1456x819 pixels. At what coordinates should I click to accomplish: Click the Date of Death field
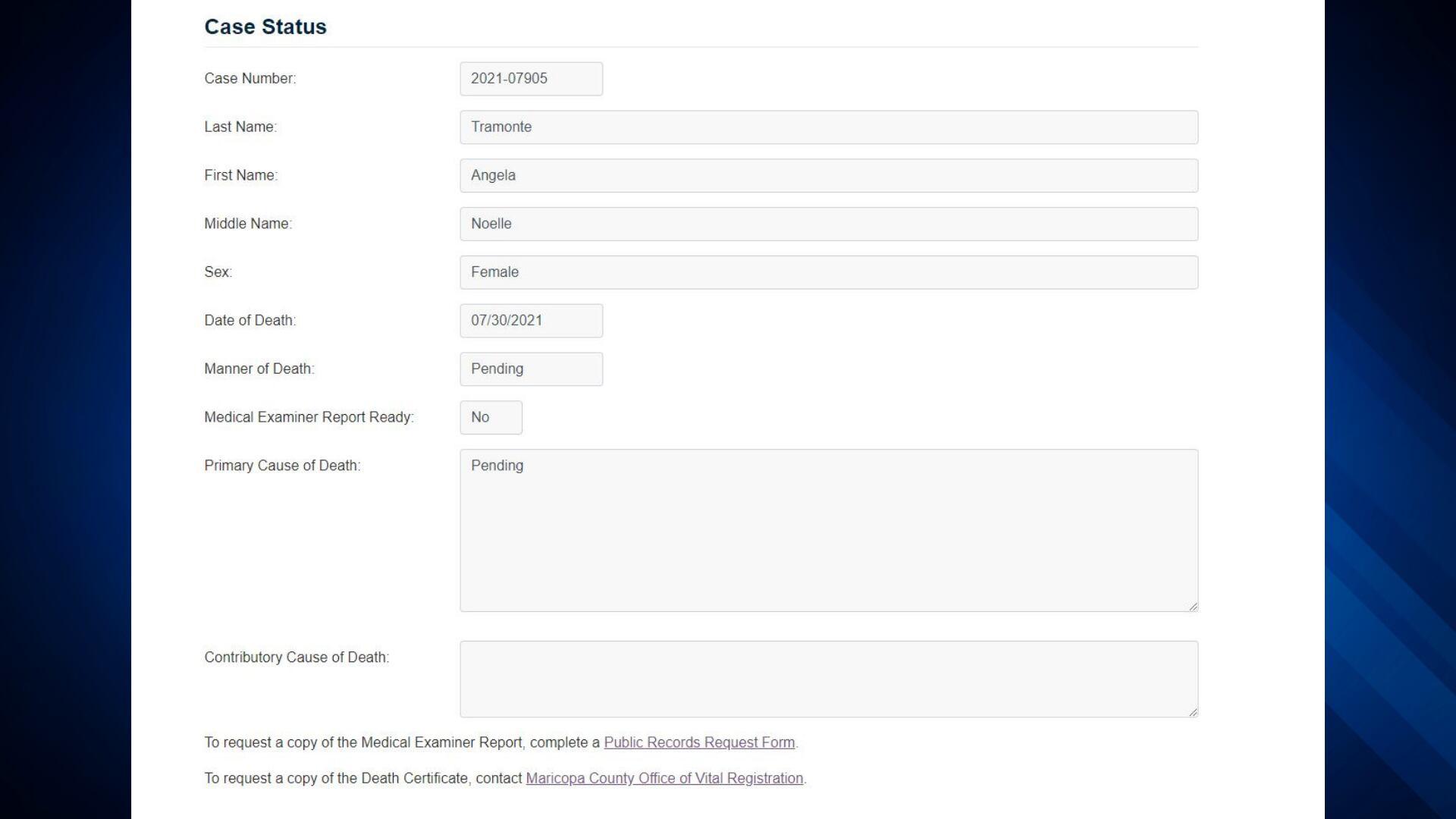[x=531, y=321]
